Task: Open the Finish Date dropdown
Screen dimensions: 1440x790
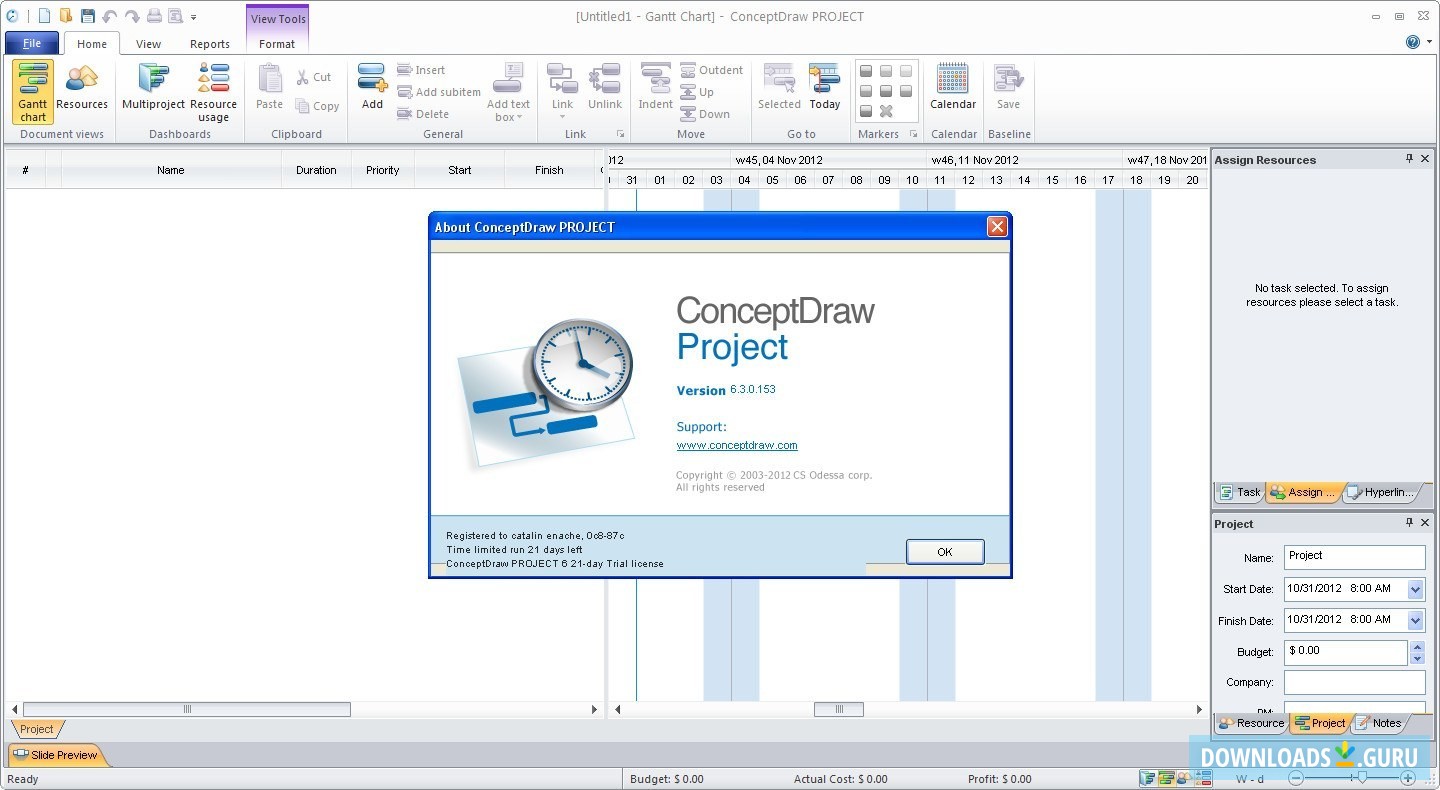Action: [x=1416, y=621]
